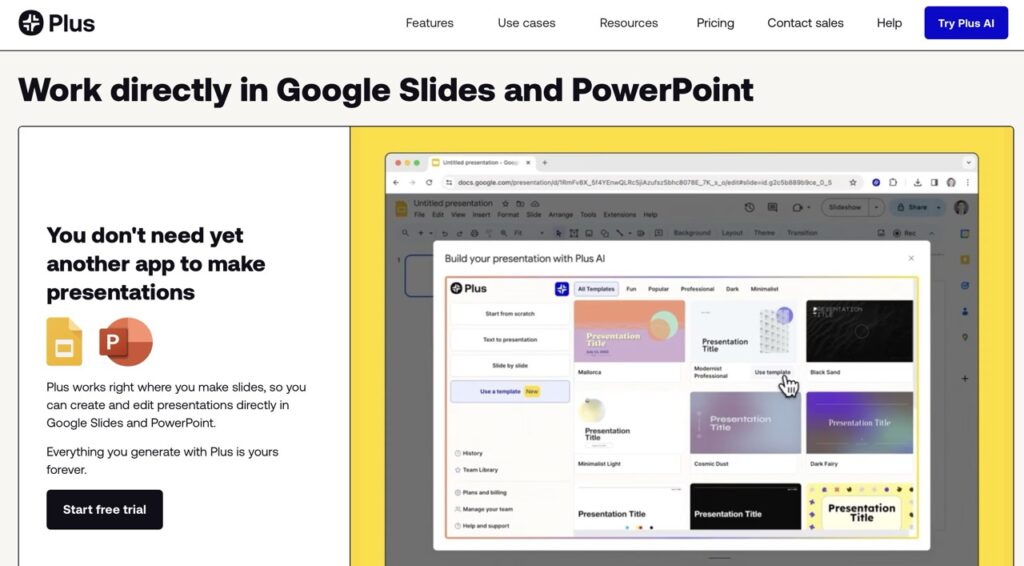Open the Help link in the header
The width and height of the screenshot is (1024, 566).
click(889, 23)
